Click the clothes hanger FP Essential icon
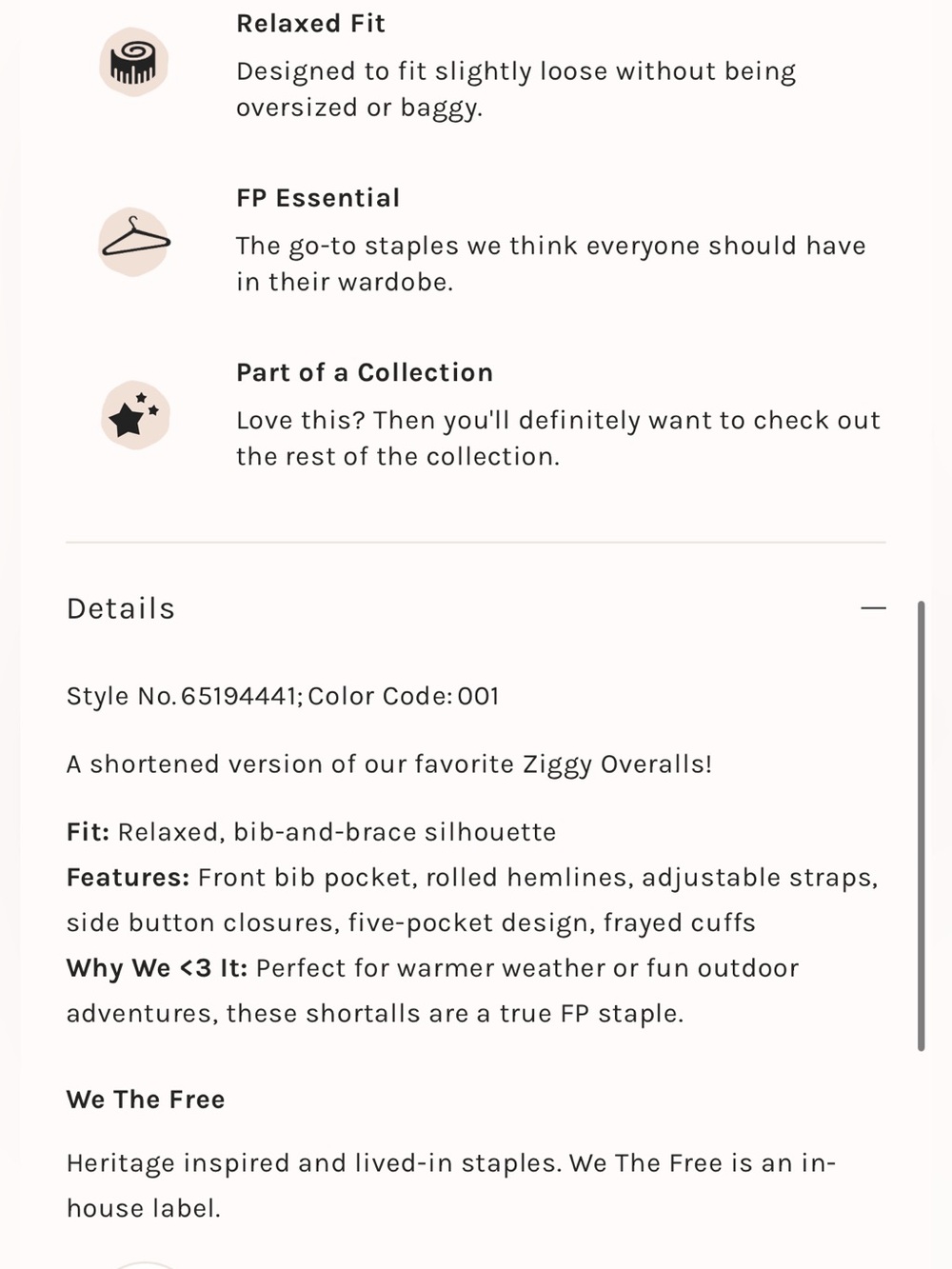Viewport: 952px width, 1269px height. pyautogui.click(x=134, y=242)
